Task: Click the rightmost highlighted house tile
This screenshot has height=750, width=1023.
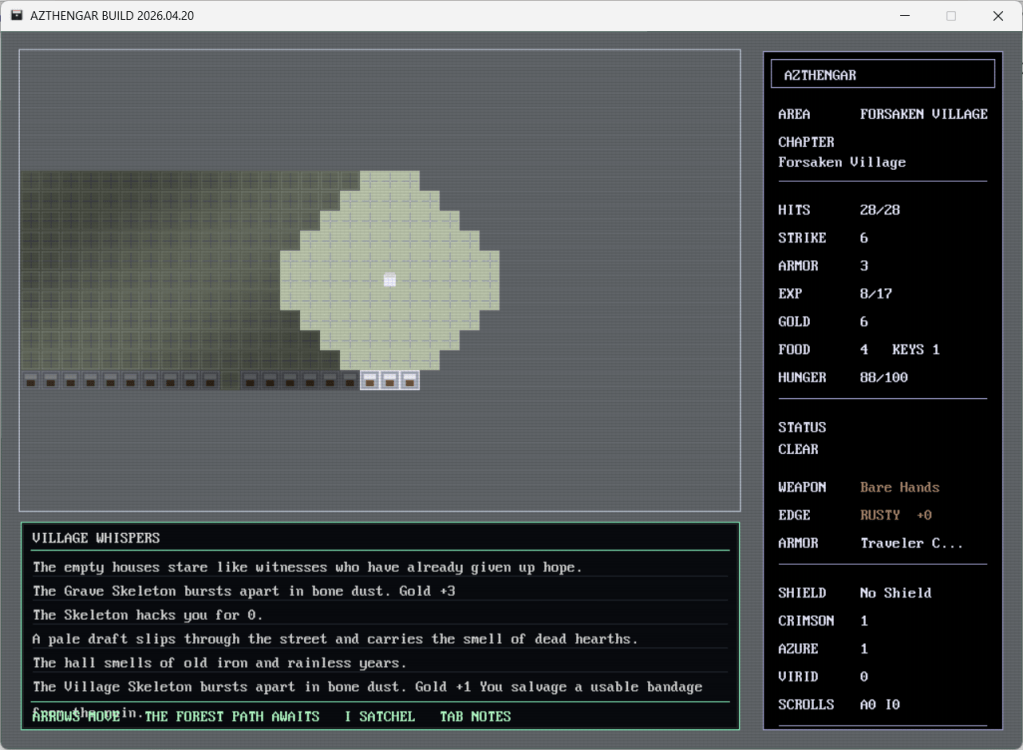Action: 409,380
